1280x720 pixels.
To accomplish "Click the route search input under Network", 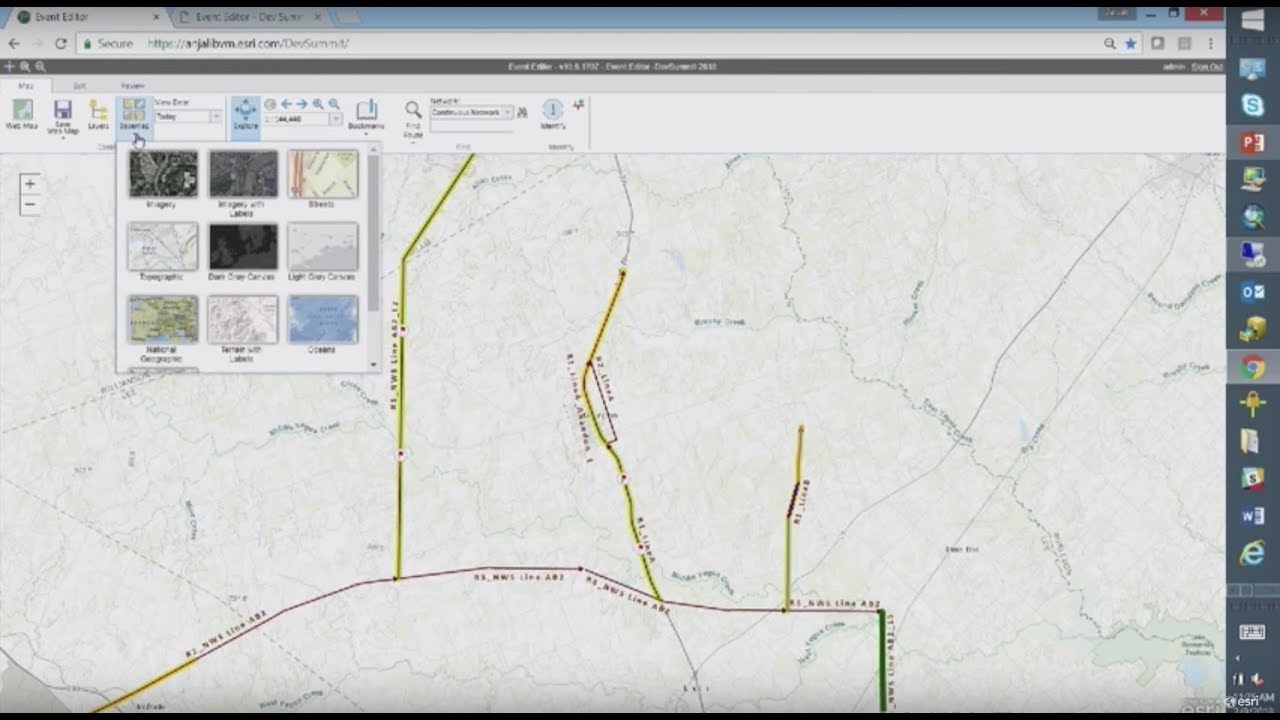I will (471, 127).
